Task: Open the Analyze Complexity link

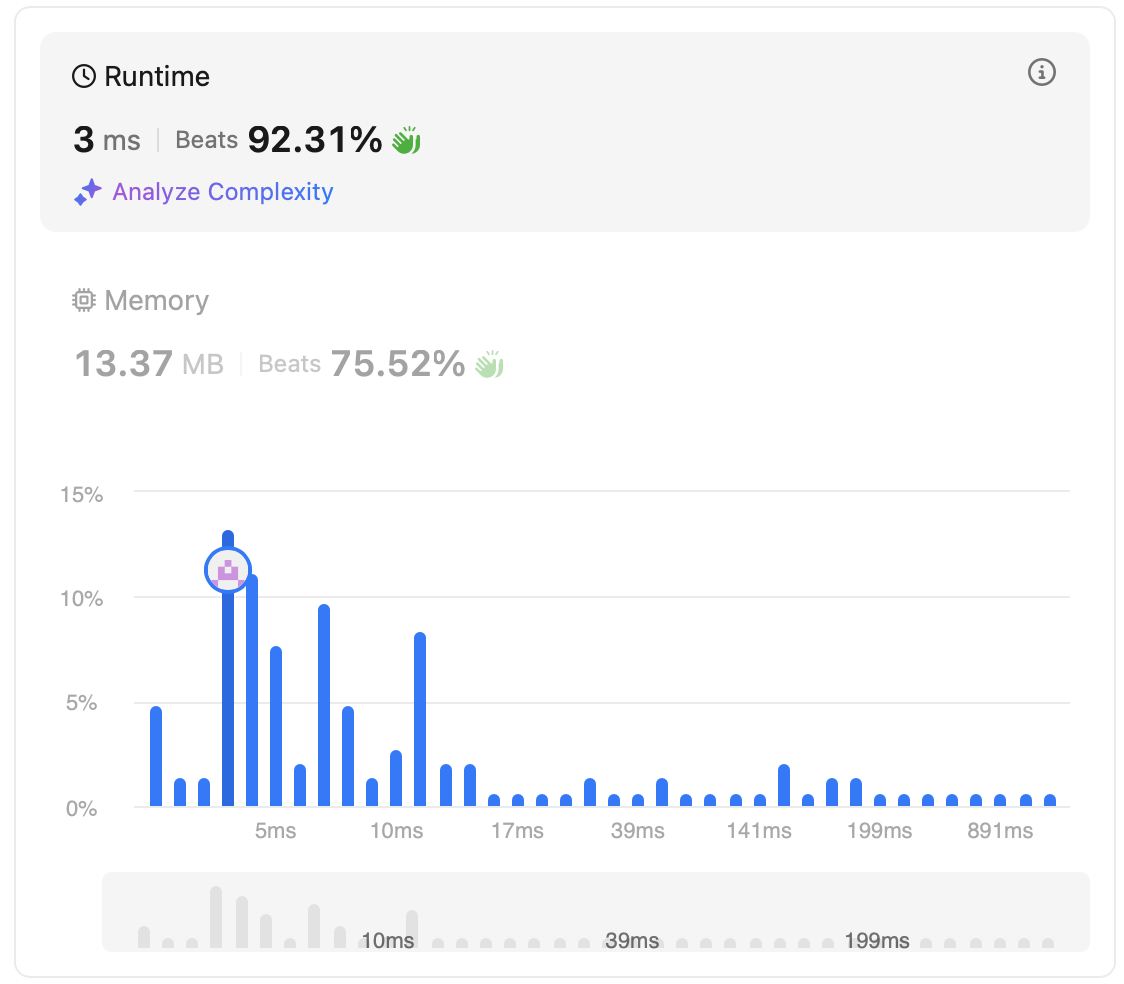Action: (222, 192)
